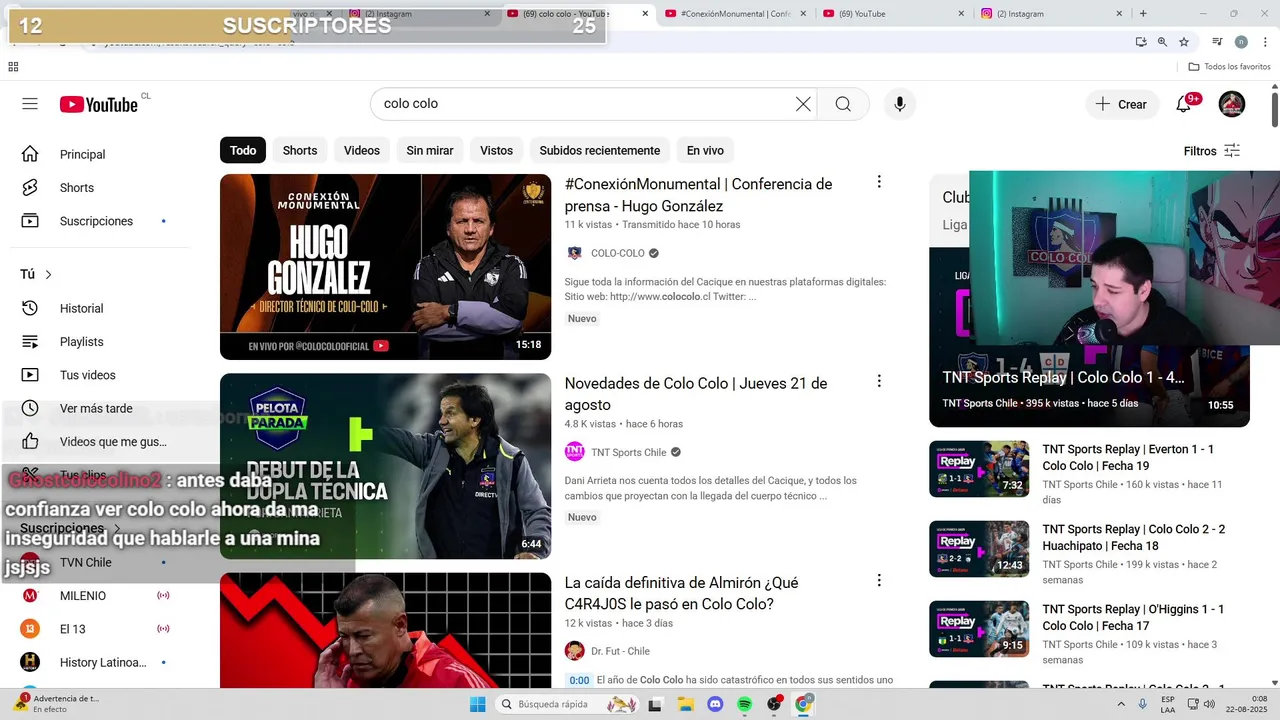
Task: Go to YouTube home via the logo
Action: 98,104
